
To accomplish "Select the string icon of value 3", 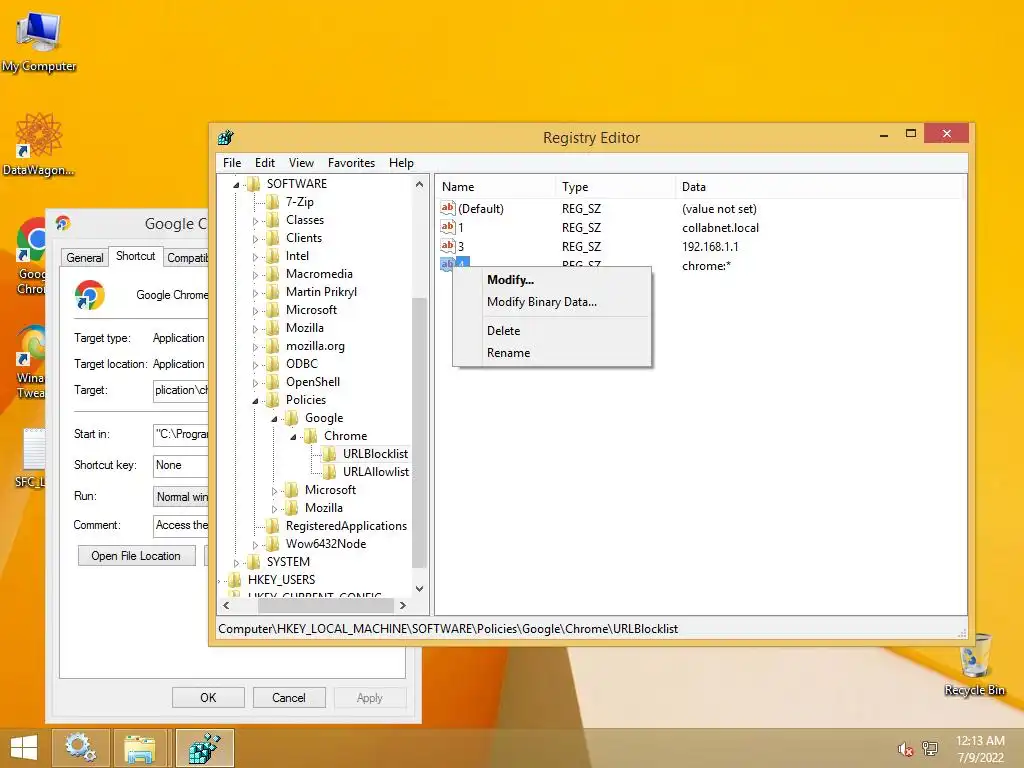I will click(447, 246).
